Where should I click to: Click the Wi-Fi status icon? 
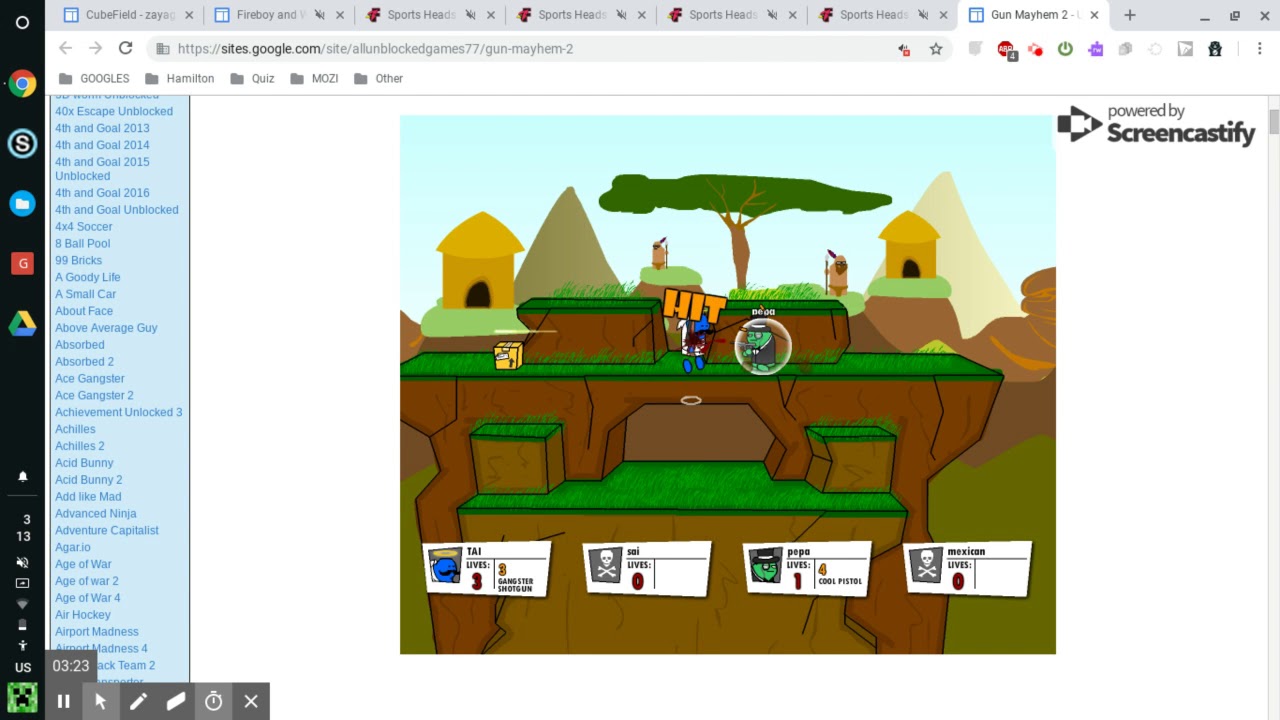(x=23, y=604)
